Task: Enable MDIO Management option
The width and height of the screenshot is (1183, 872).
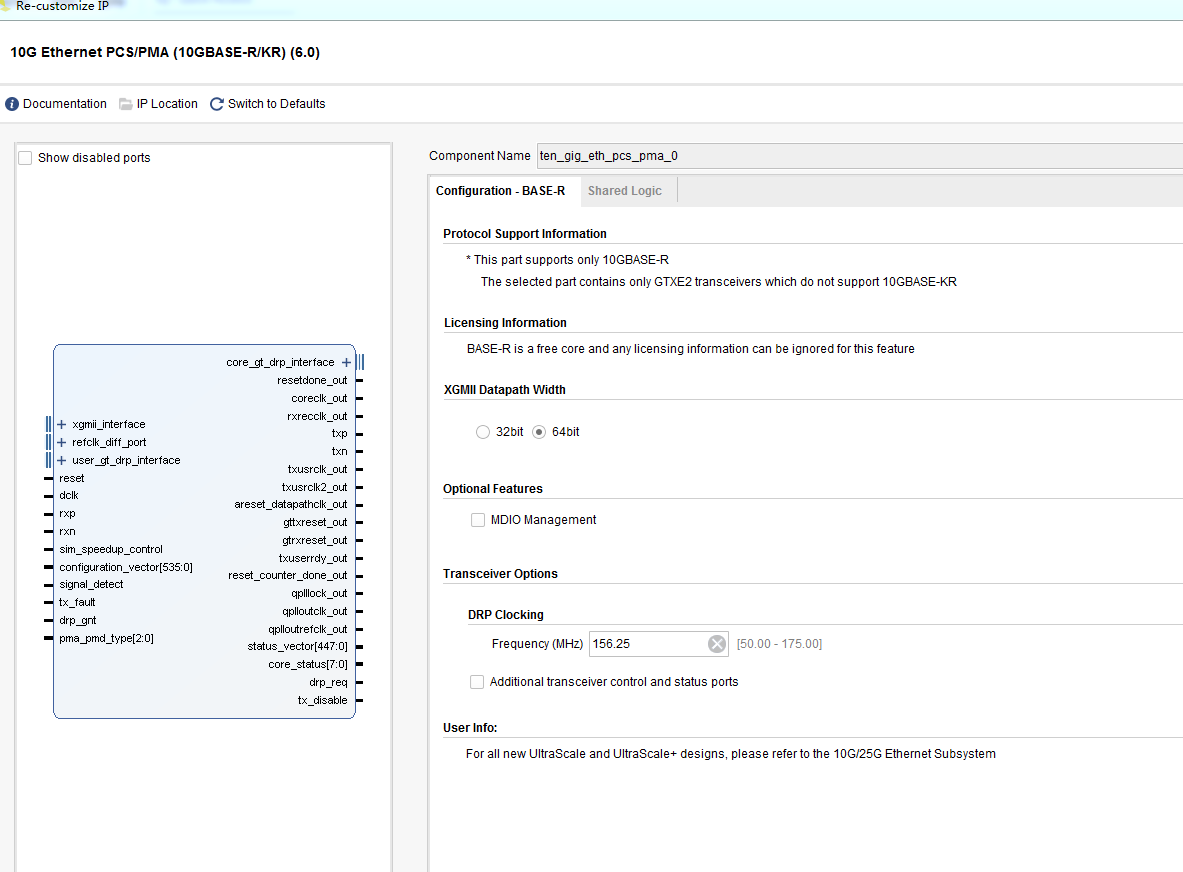Action: [x=478, y=520]
